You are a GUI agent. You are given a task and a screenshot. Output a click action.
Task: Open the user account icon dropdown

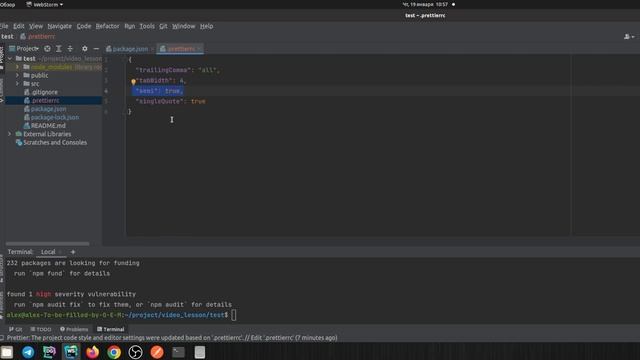[x=629, y=37]
